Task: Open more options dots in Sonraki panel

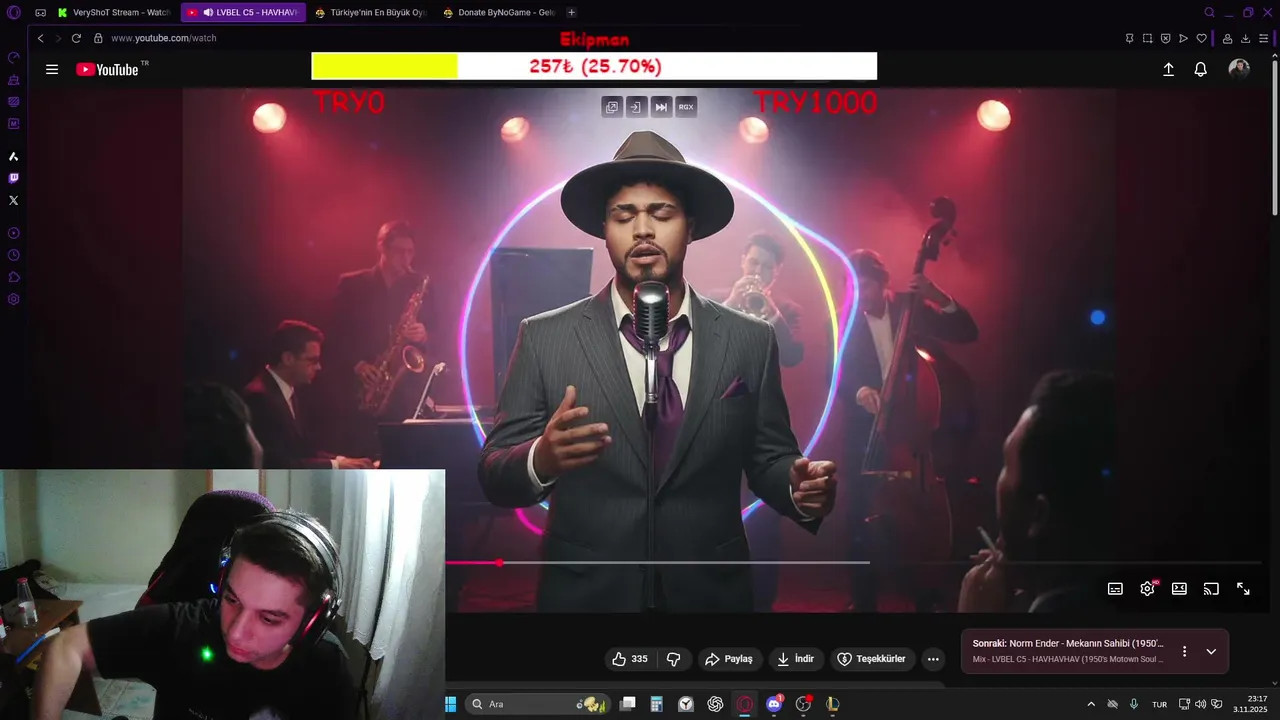Action: click(x=1184, y=651)
